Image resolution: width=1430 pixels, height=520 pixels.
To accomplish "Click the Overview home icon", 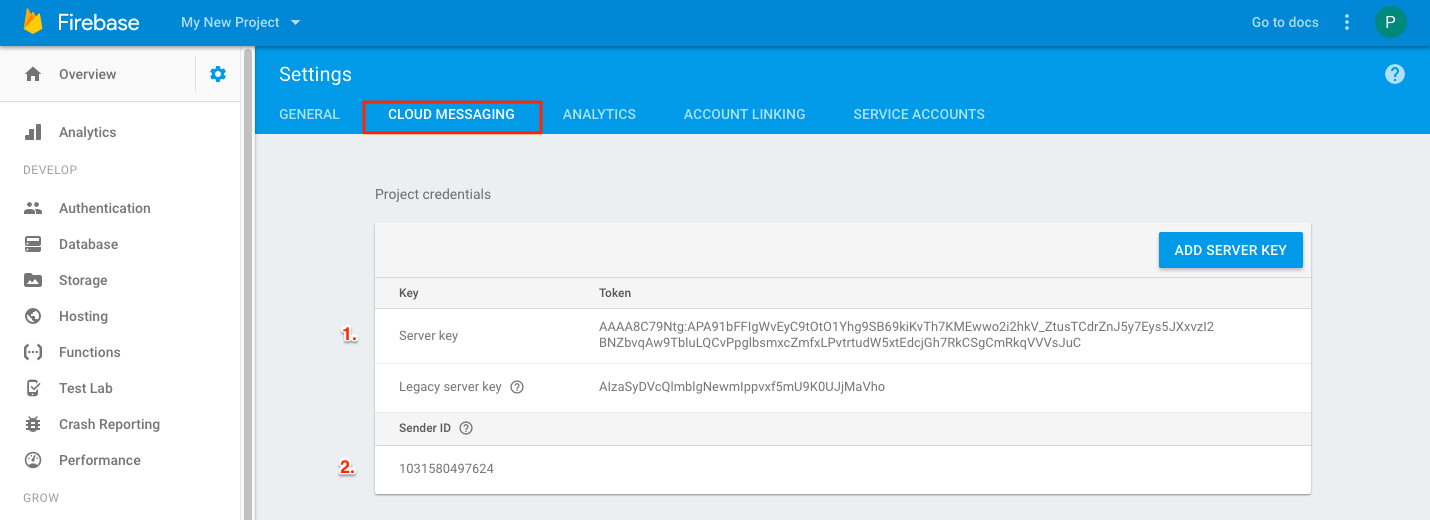I will click(x=33, y=74).
